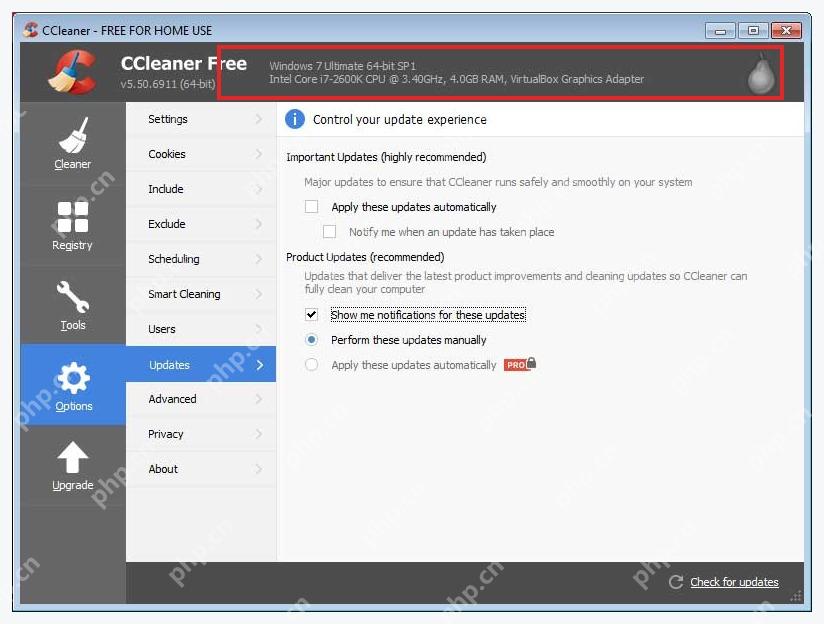Tick Notify me when an update has taken place
The image size is (824, 624).
(x=329, y=232)
